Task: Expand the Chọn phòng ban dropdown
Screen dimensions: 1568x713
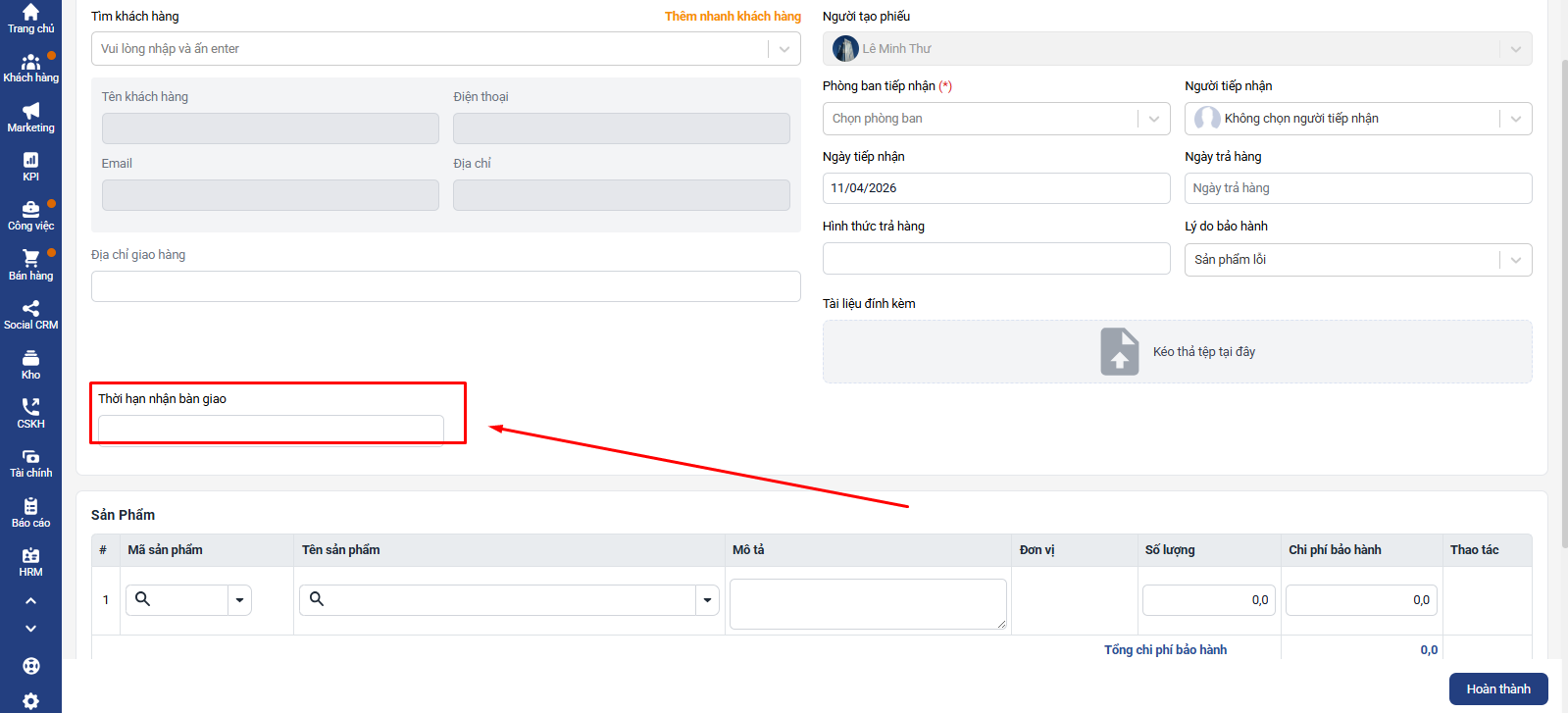Action: click(1153, 119)
